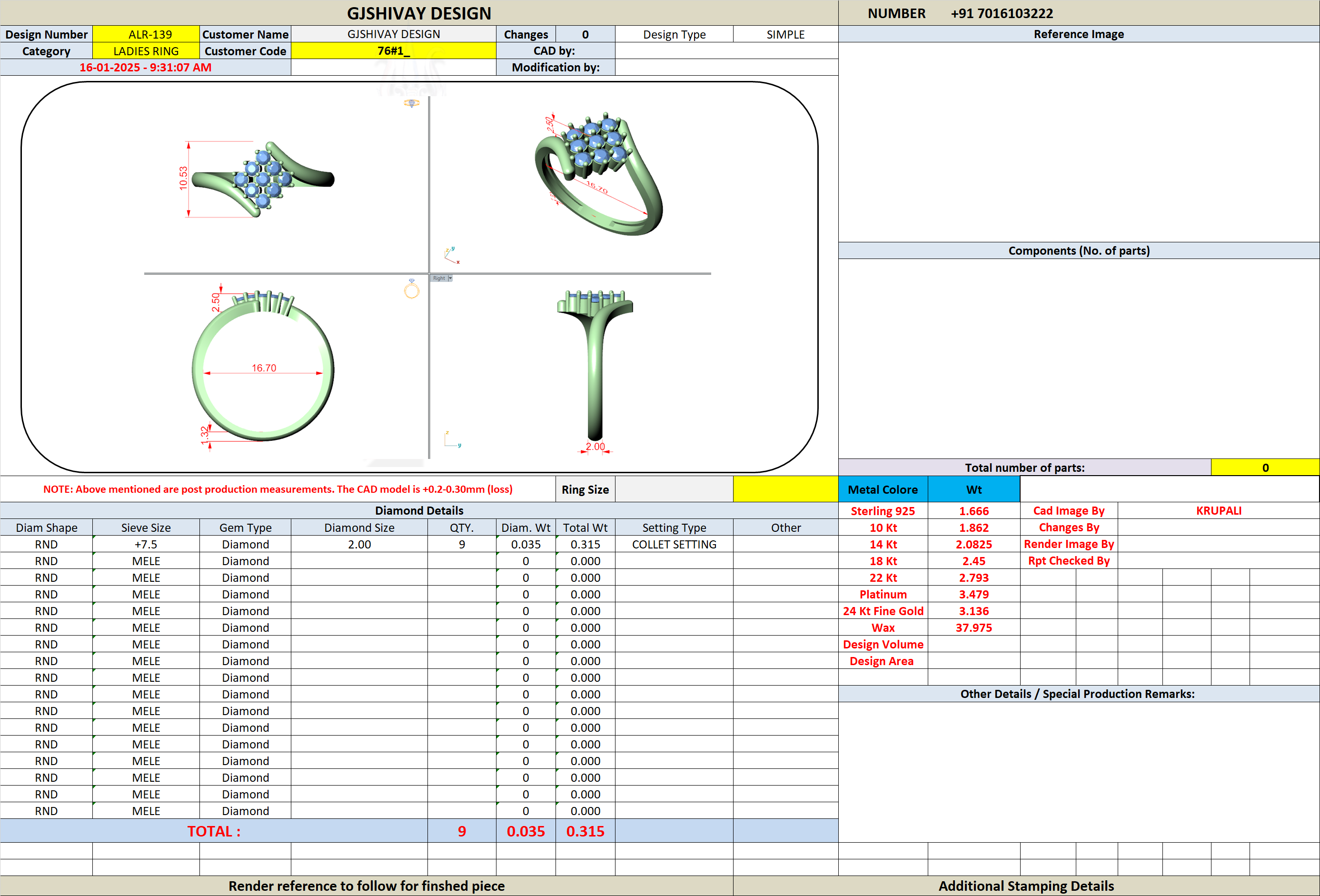Select the 10 Kt weight "1.862"

[x=973, y=528]
